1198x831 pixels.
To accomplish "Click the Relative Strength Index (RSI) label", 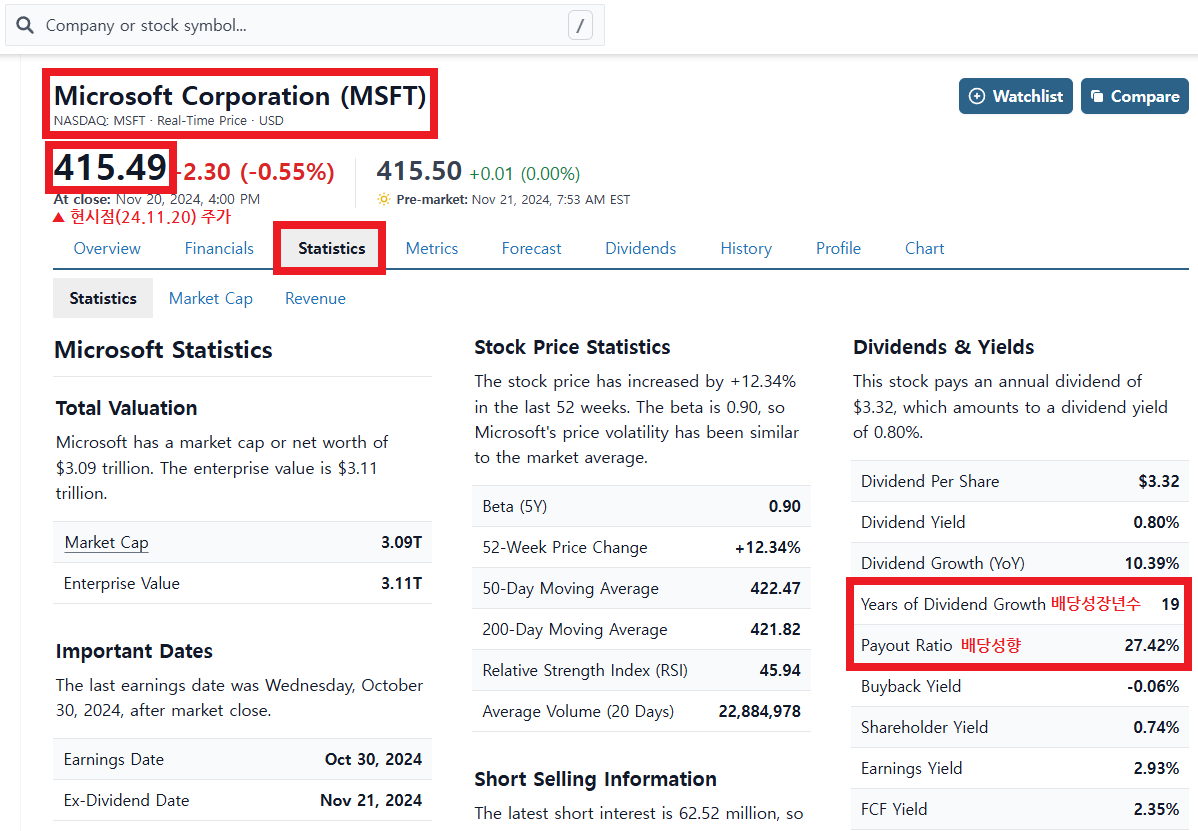I will click(584, 671).
